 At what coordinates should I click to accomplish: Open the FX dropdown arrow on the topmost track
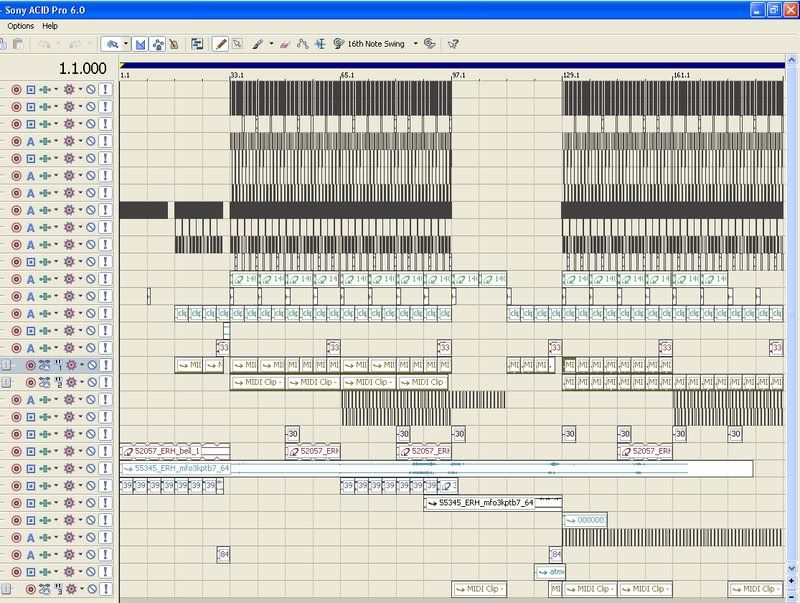[81, 89]
